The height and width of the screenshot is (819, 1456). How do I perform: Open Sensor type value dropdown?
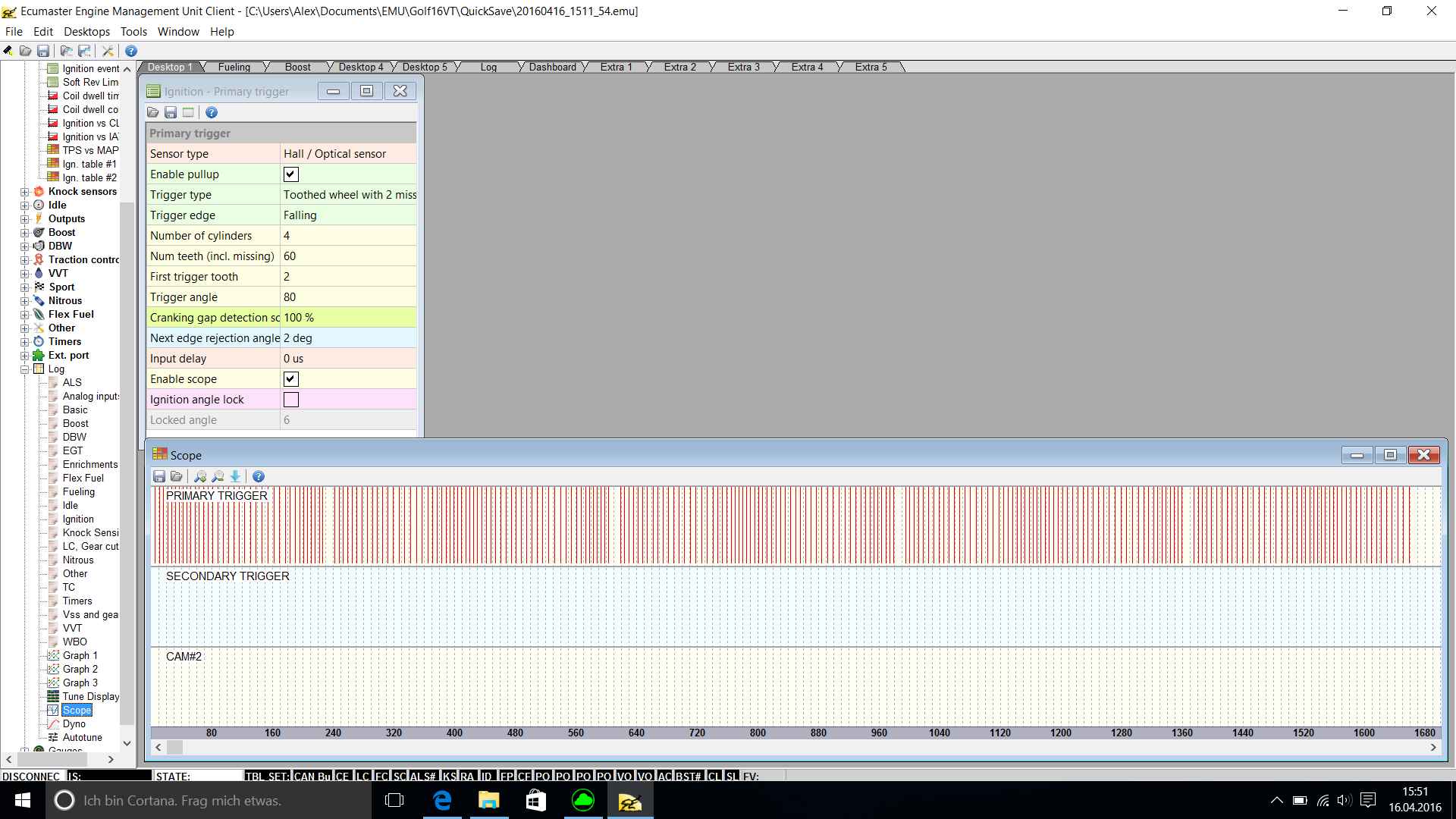348,154
